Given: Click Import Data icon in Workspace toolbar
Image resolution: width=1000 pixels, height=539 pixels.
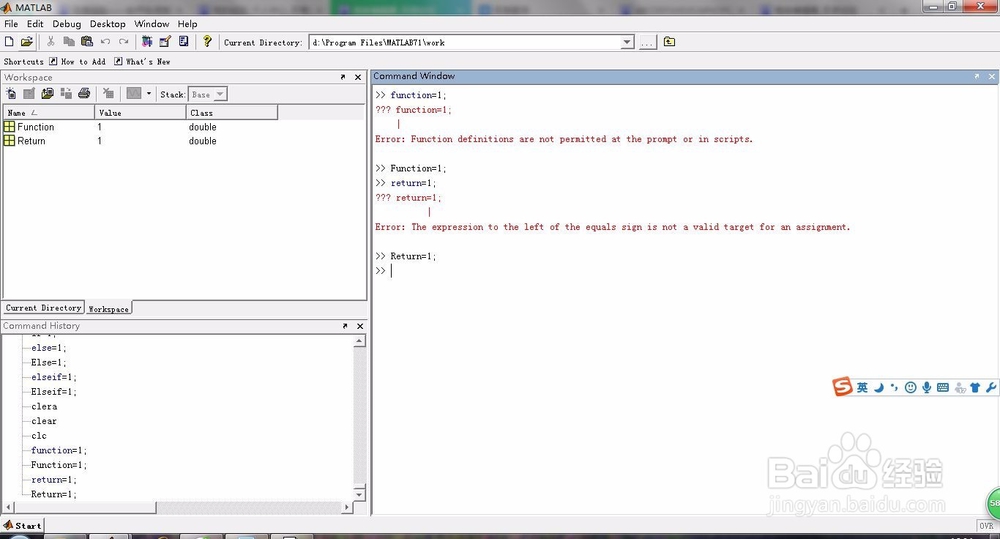Looking at the screenshot, I should [47, 94].
